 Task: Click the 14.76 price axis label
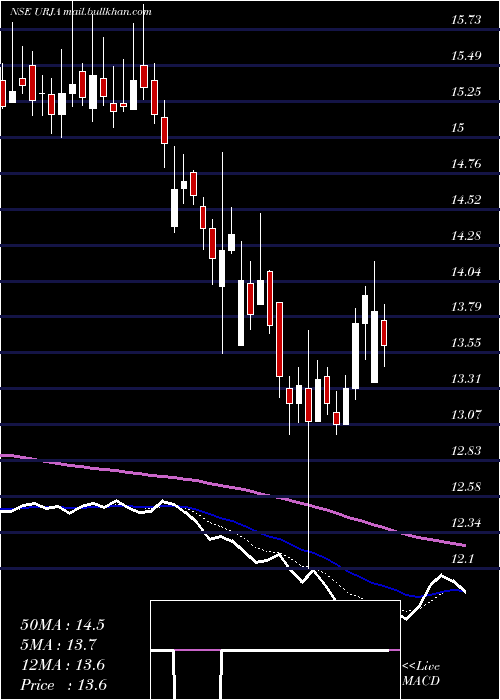pyautogui.click(x=466, y=164)
